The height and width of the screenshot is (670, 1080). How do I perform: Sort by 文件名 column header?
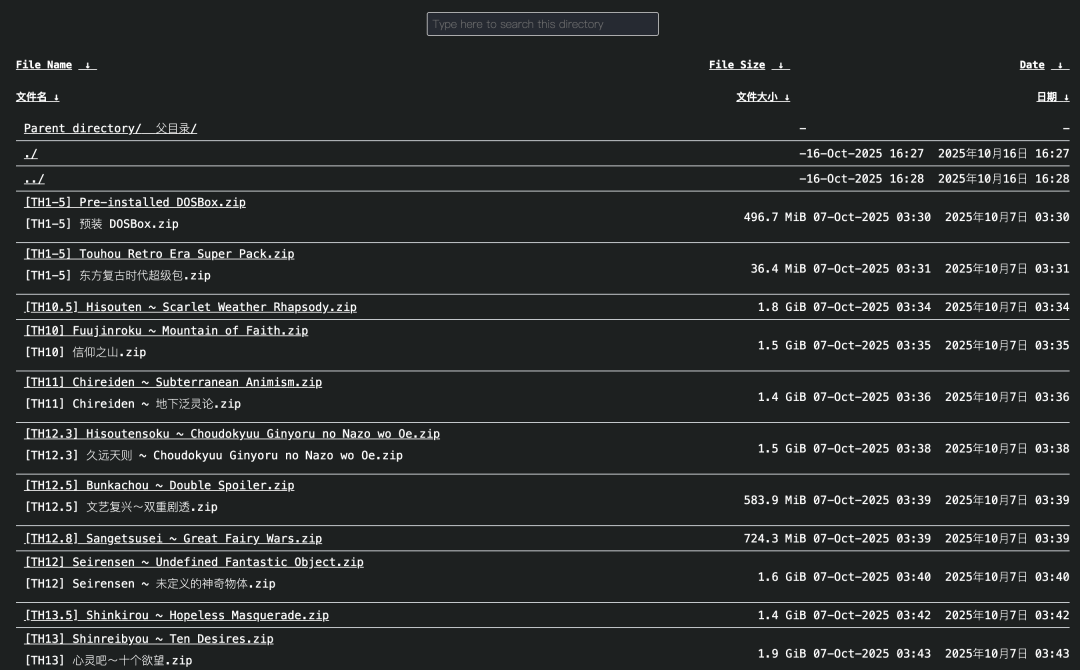37,97
